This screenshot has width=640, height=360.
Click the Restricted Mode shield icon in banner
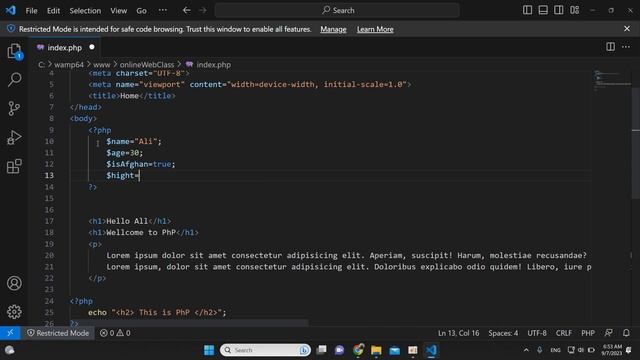(11, 29)
